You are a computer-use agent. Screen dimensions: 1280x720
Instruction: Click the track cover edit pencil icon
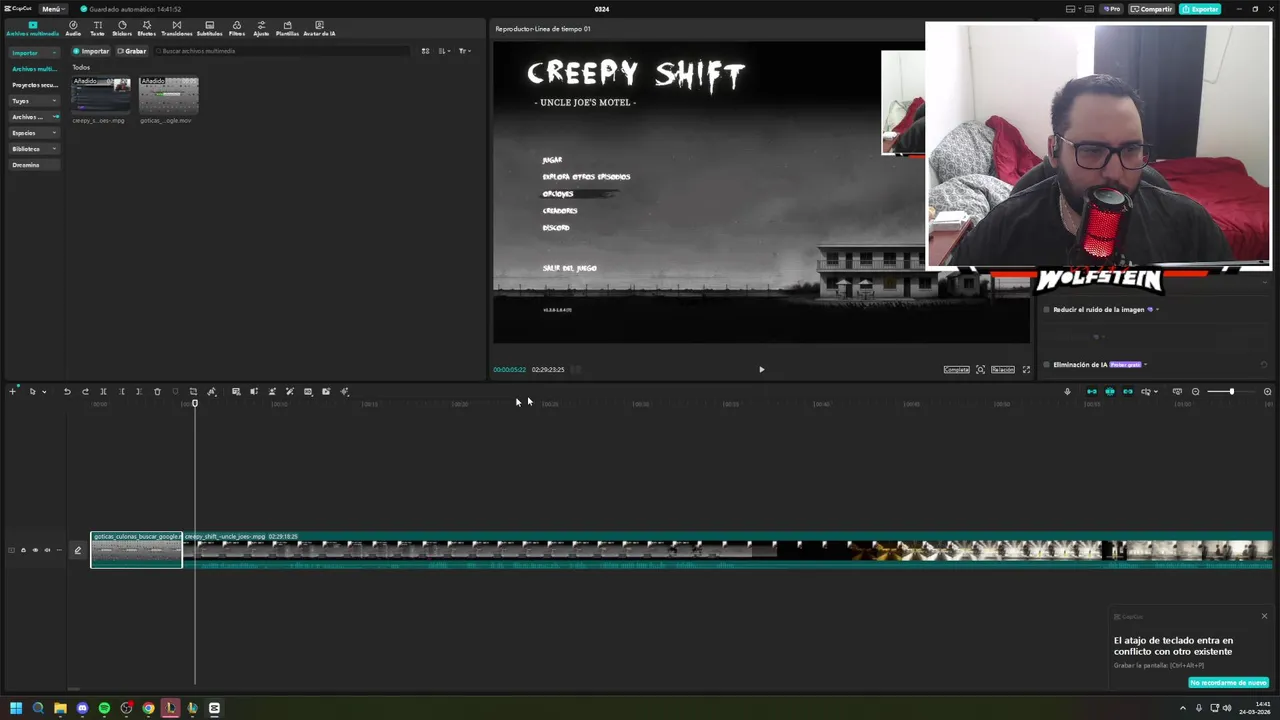(77, 550)
